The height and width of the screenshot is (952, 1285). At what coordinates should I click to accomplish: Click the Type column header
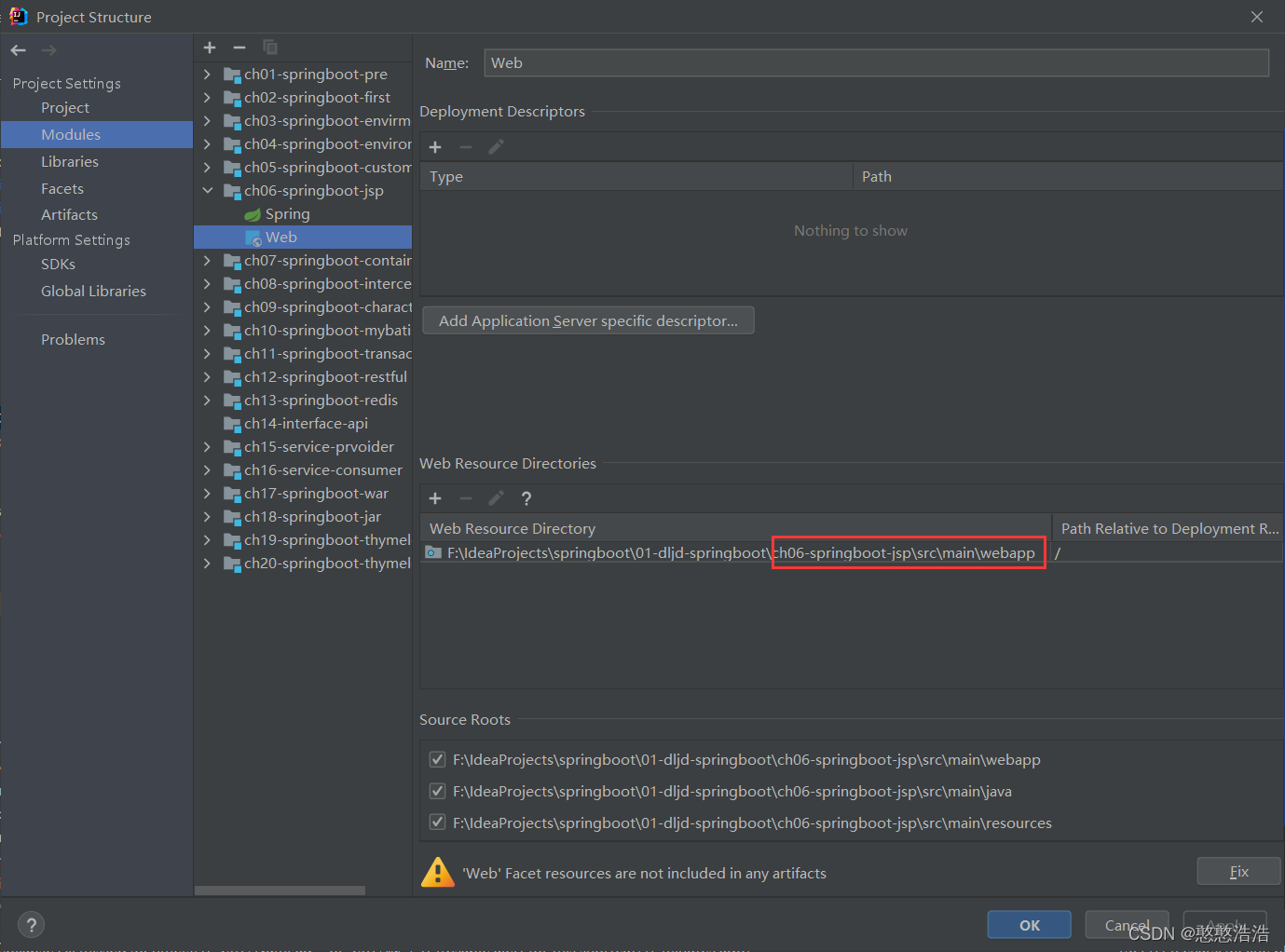[x=636, y=177]
